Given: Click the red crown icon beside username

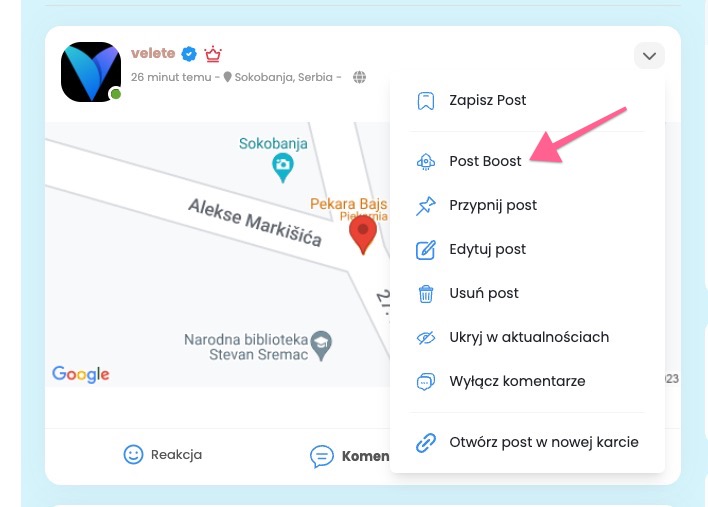Looking at the screenshot, I should pos(213,54).
